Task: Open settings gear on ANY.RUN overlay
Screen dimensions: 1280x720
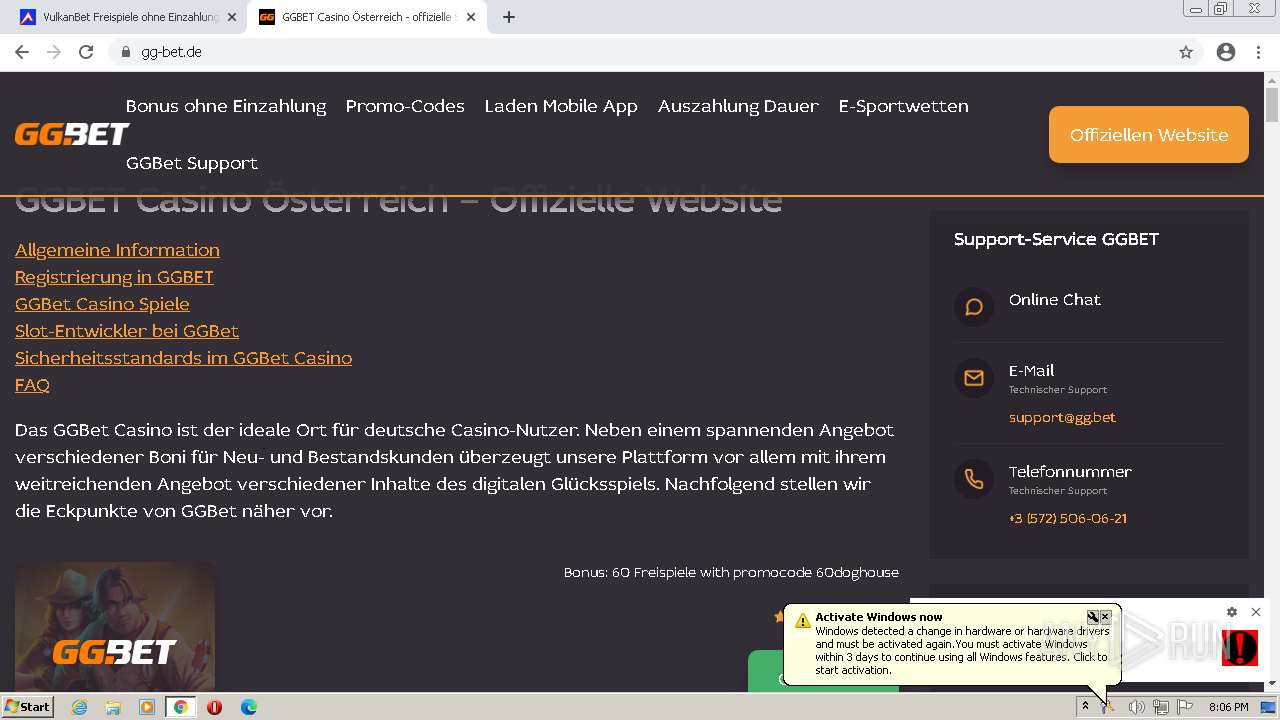Action: coord(1232,612)
